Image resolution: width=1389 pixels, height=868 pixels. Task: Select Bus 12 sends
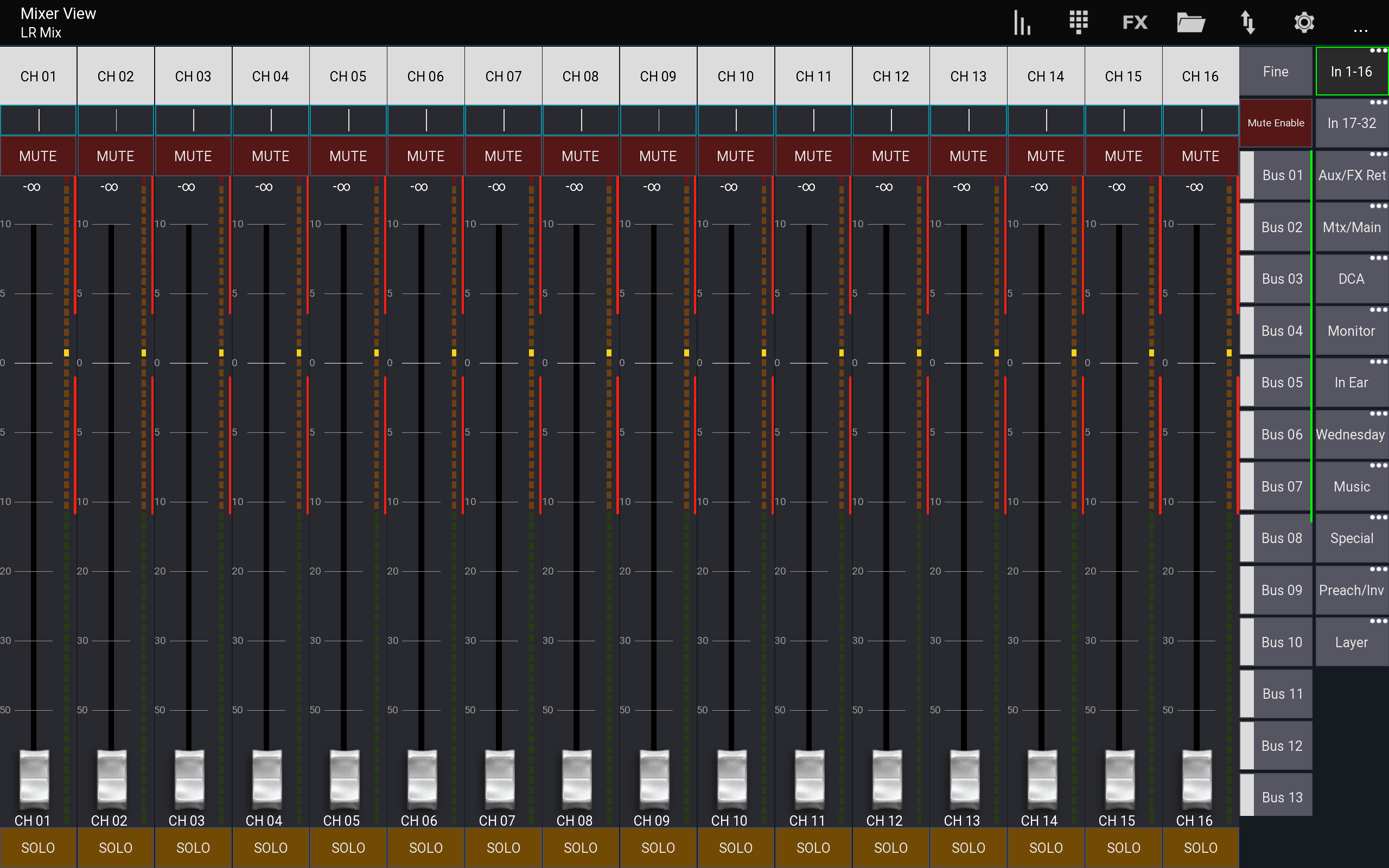[x=1276, y=746]
